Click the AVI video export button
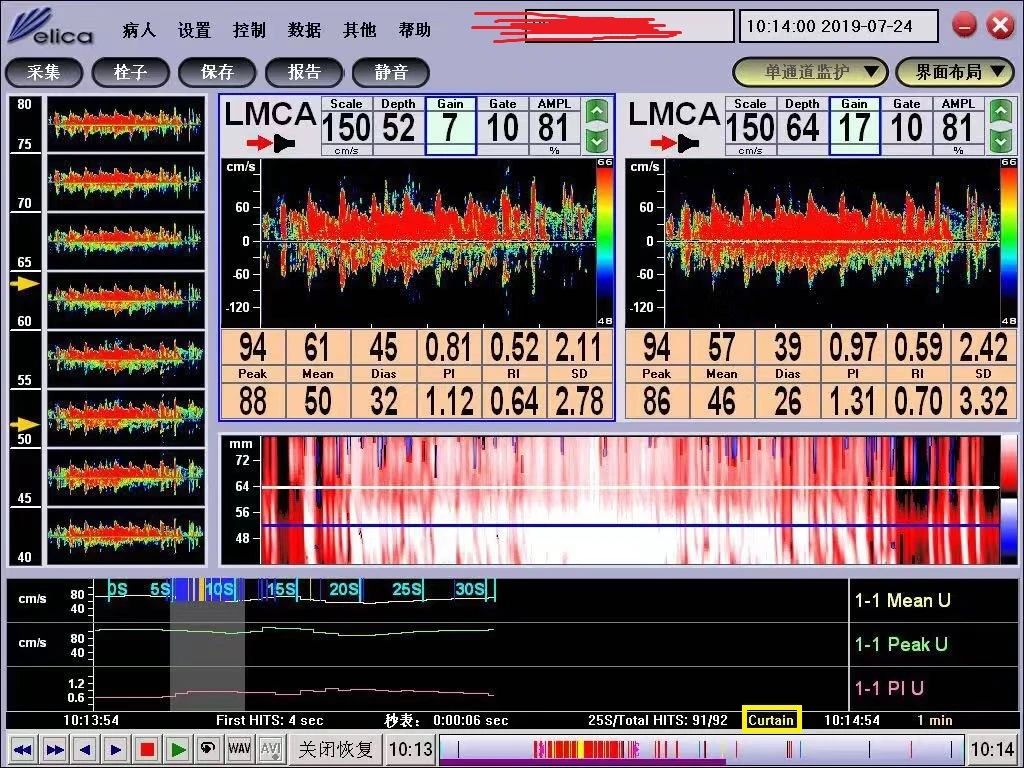This screenshot has width=1024, height=768. [x=270, y=749]
